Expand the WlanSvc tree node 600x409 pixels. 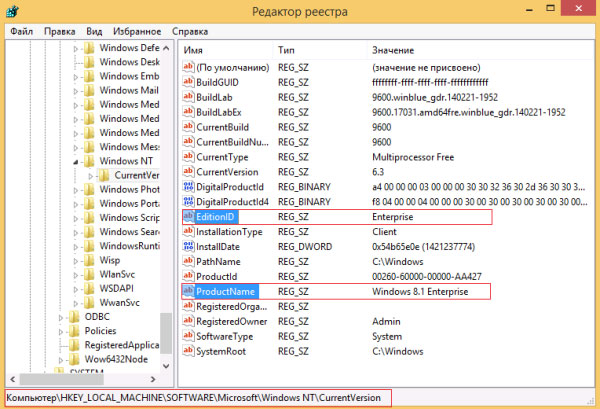pyautogui.click(x=75, y=275)
